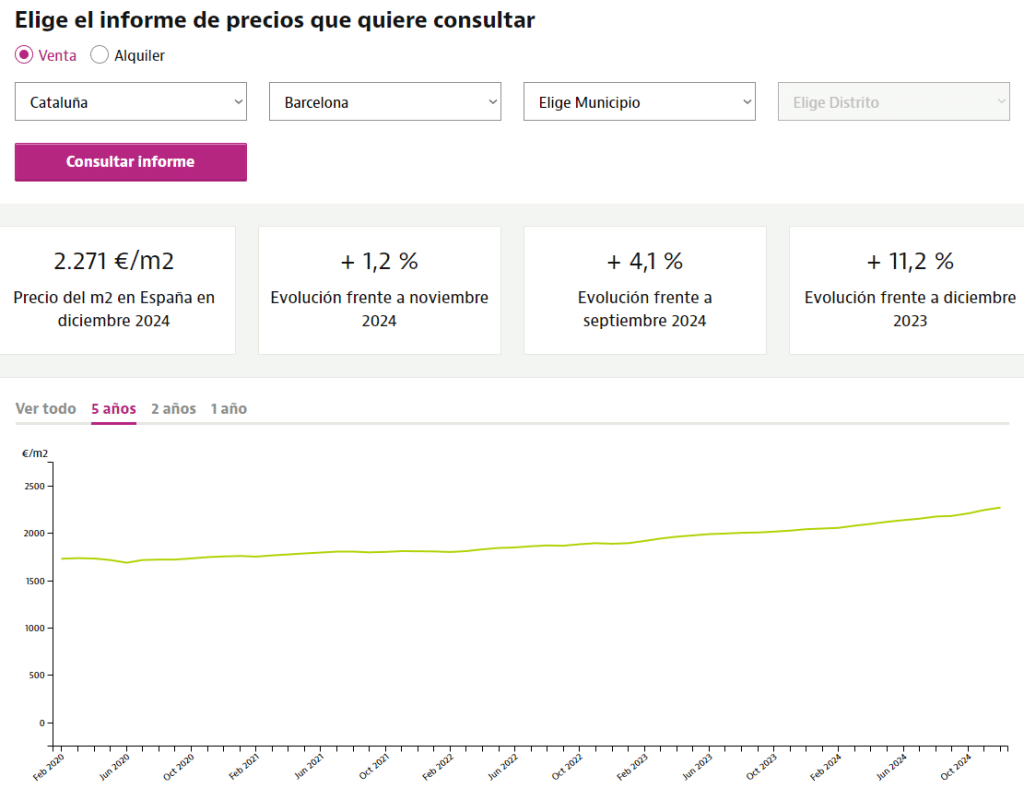Switch to the Ver todo tab
1024x788 pixels.
pyautogui.click(x=46, y=409)
